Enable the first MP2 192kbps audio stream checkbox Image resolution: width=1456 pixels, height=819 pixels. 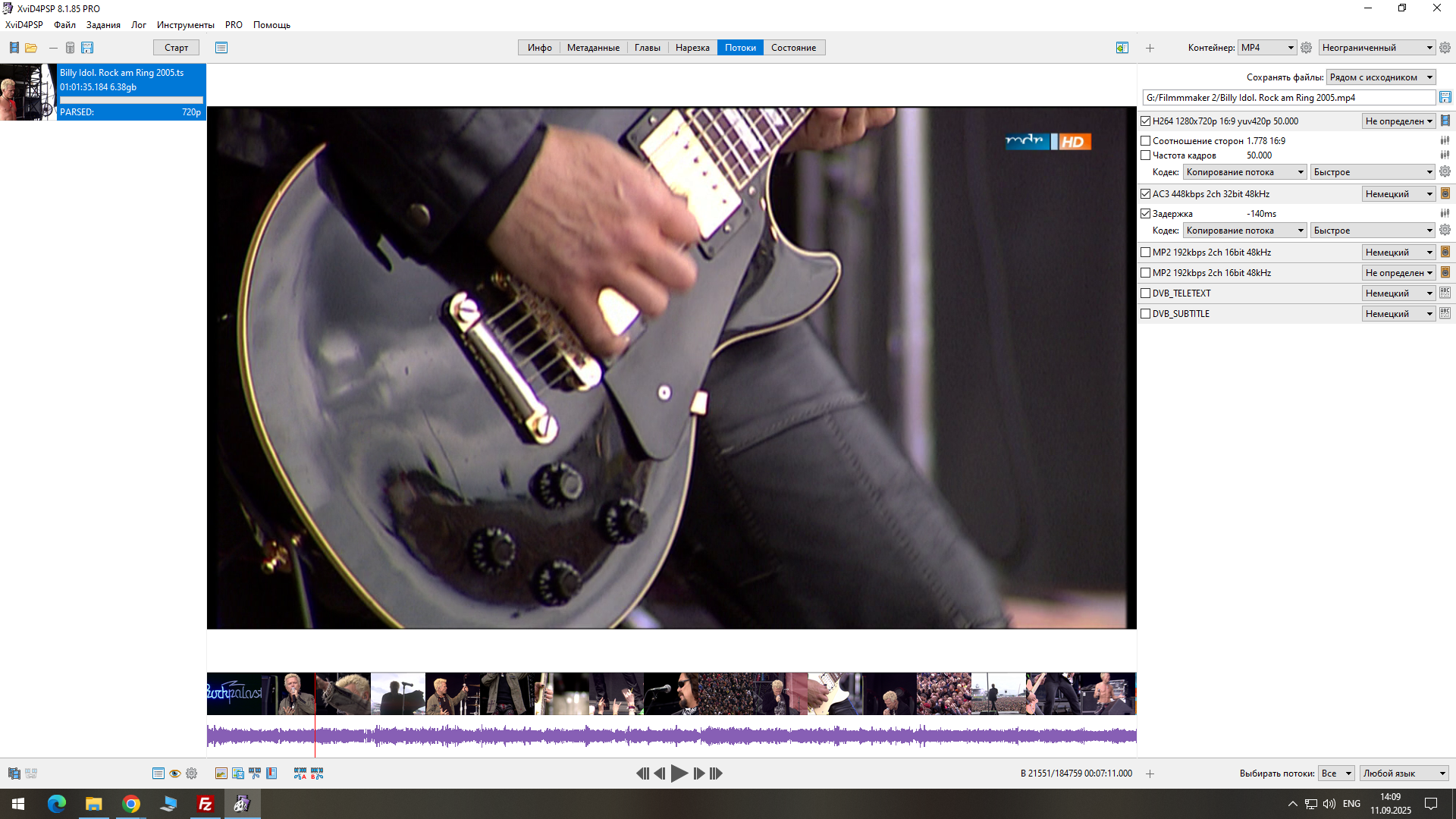(1146, 253)
